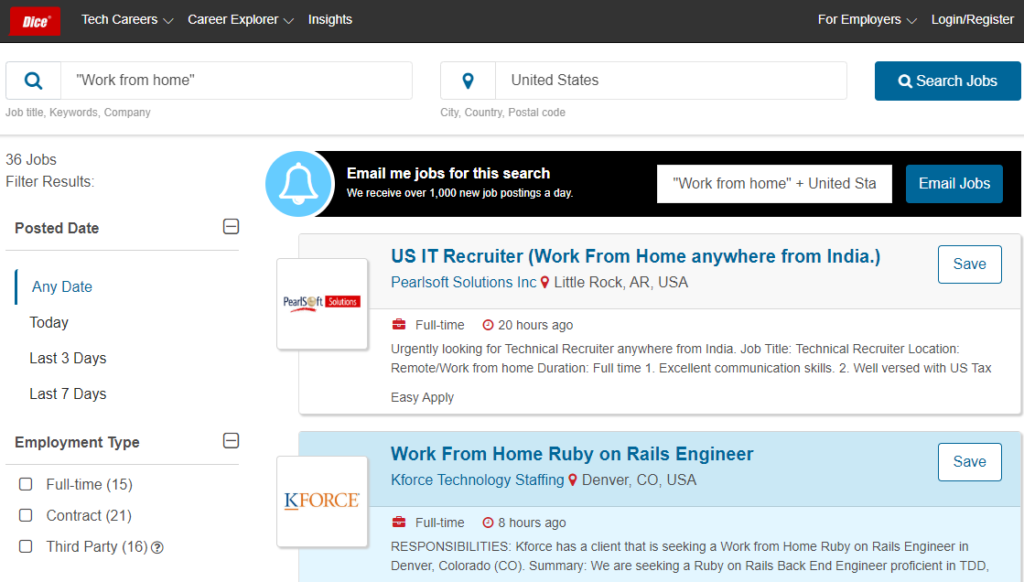Open the Tech Careers dropdown menu
The height and width of the screenshot is (582, 1024).
(x=127, y=20)
